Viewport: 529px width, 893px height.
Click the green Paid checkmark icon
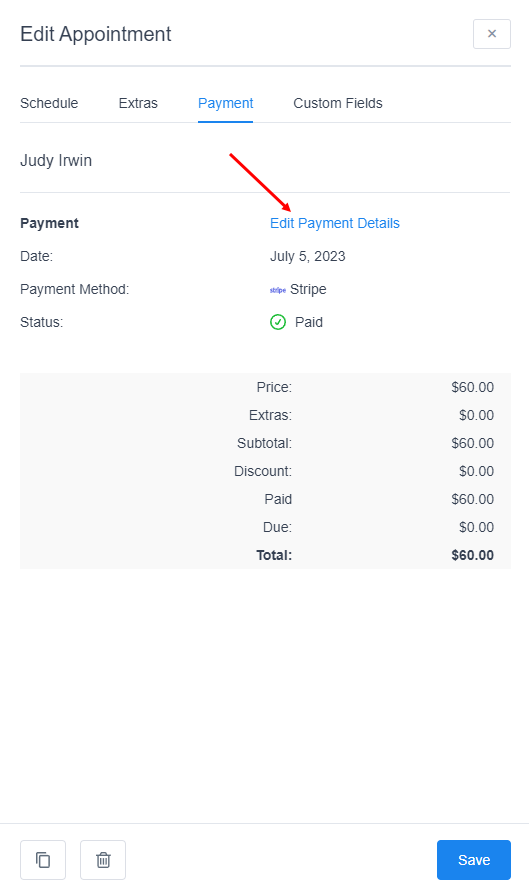278,322
